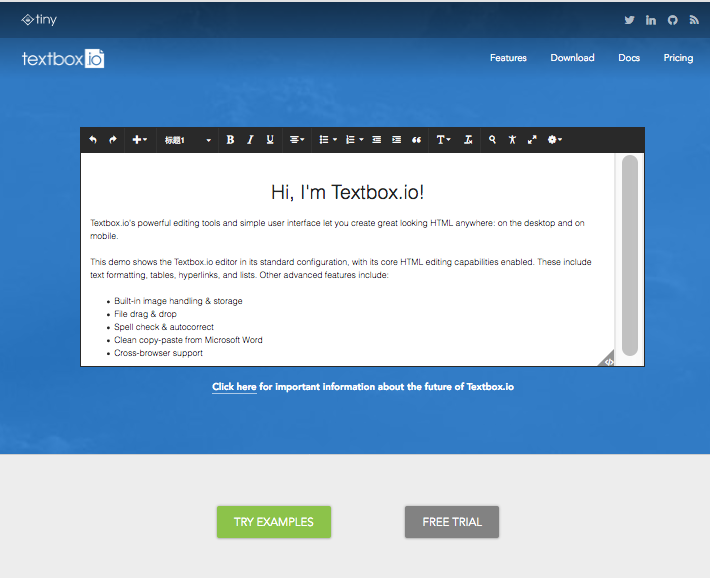The height and width of the screenshot is (578, 710).
Task: Click bullet 'Clean copy-paste from Microsoft Word'
Action: (x=188, y=340)
